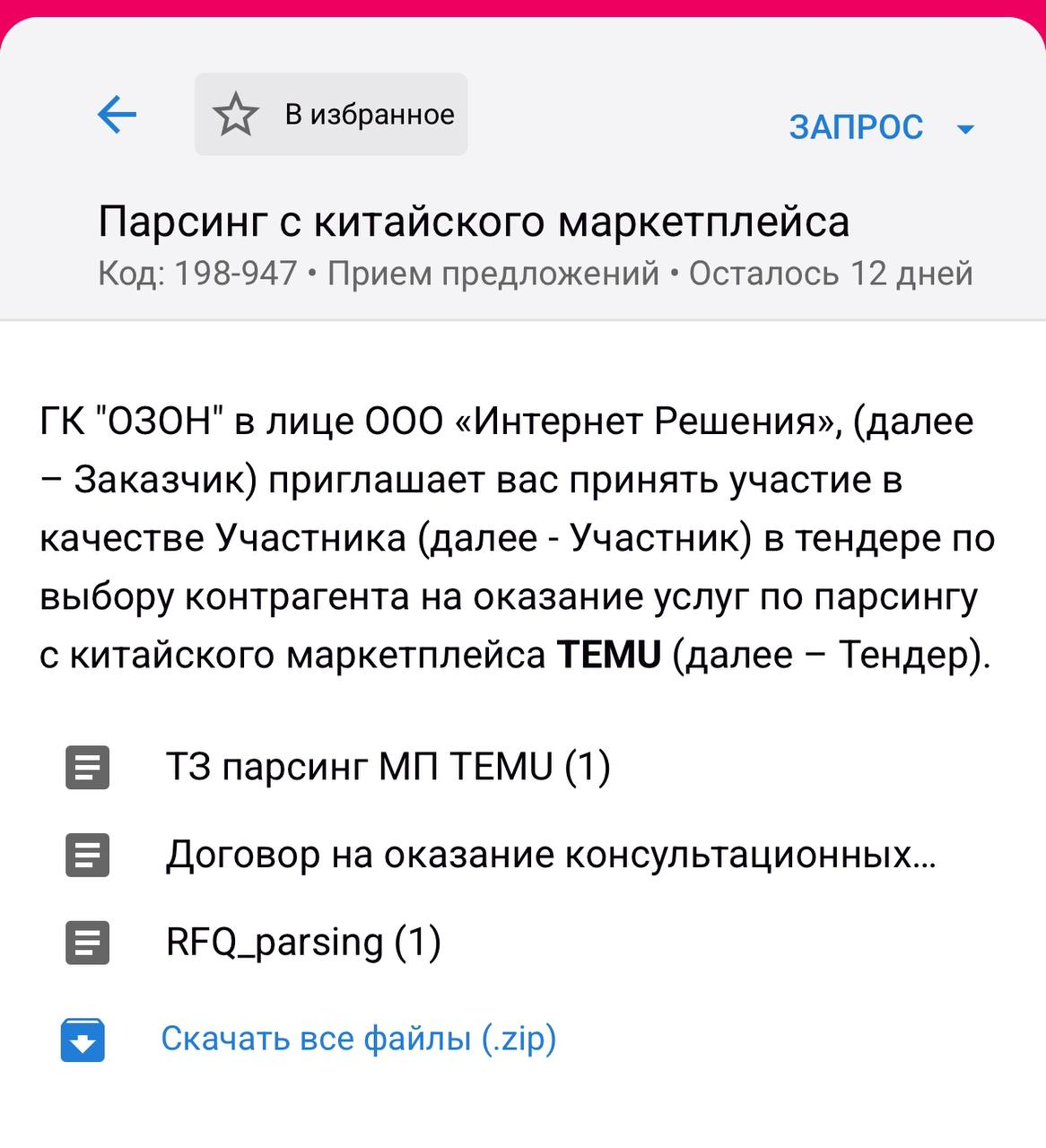Tap the document icon for ТЗ парсинг
This screenshot has width=1046, height=1148.
(87, 768)
